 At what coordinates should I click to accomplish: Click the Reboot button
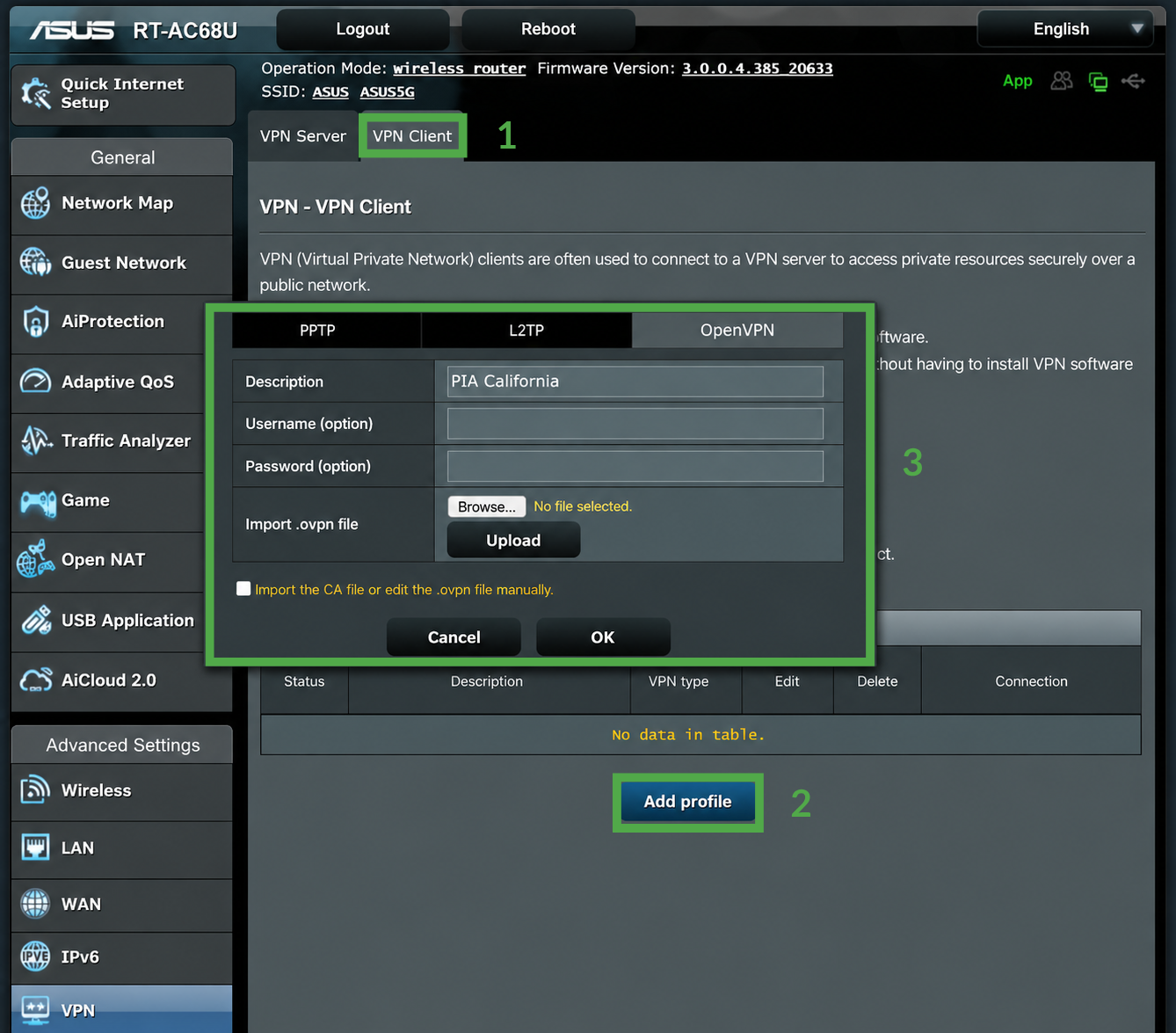click(x=548, y=29)
